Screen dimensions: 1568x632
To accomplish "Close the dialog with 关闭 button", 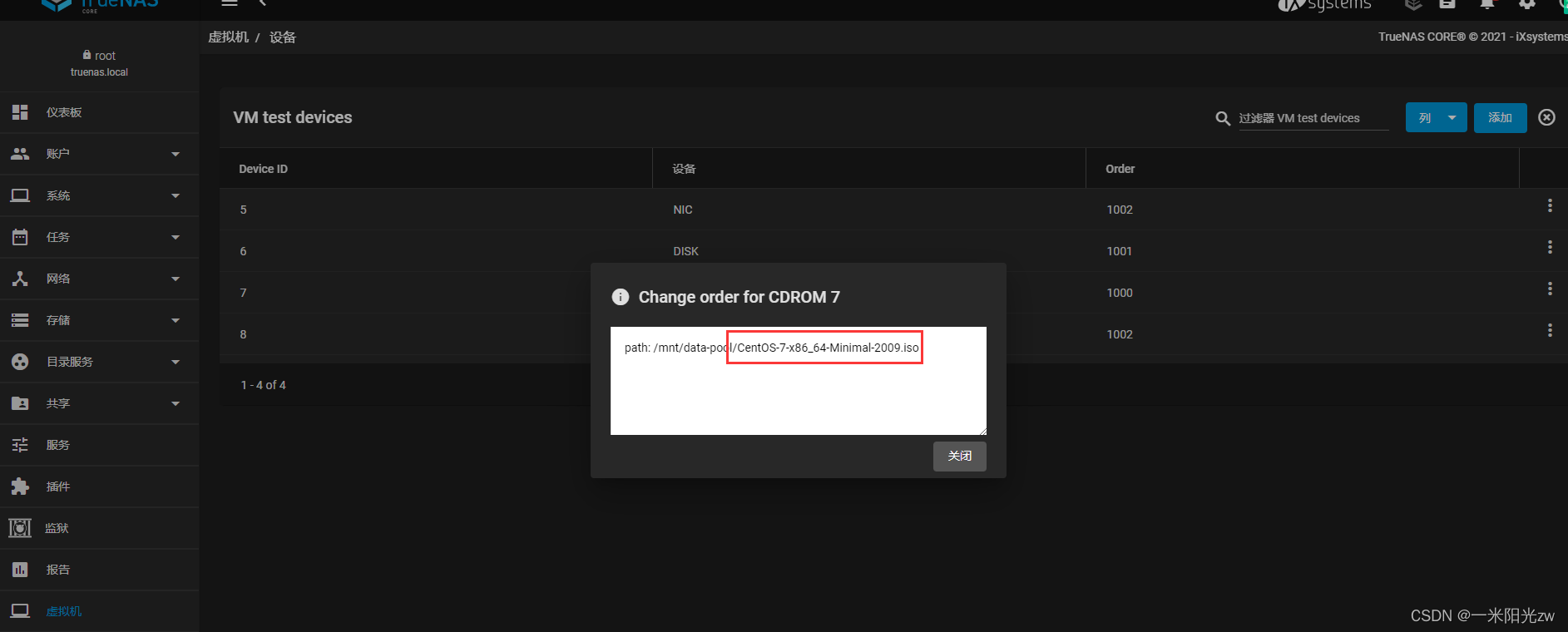I will pyautogui.click(x=960, y=456).
